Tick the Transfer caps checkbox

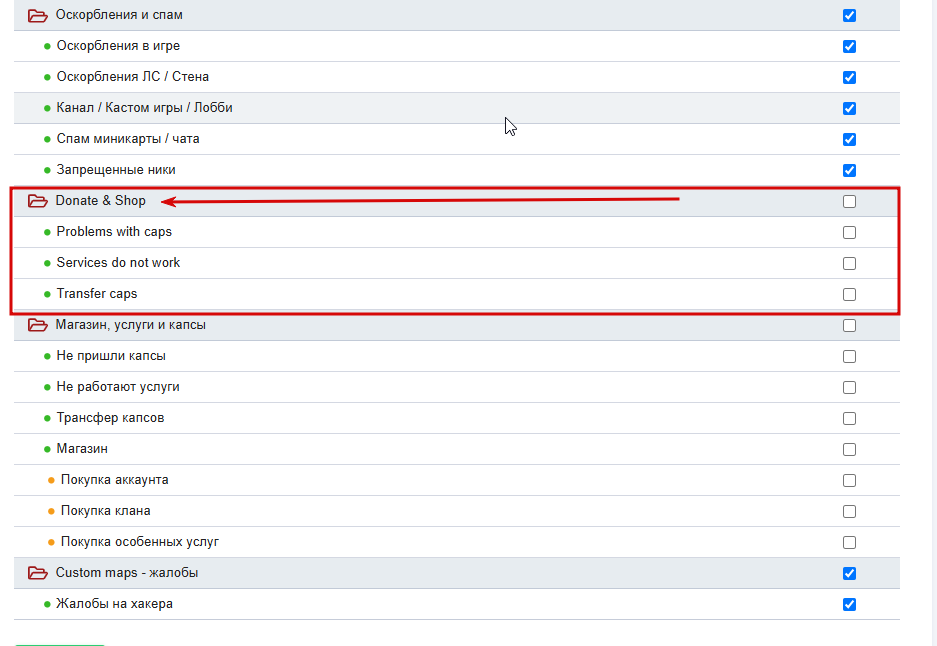(x=849, y=295)
